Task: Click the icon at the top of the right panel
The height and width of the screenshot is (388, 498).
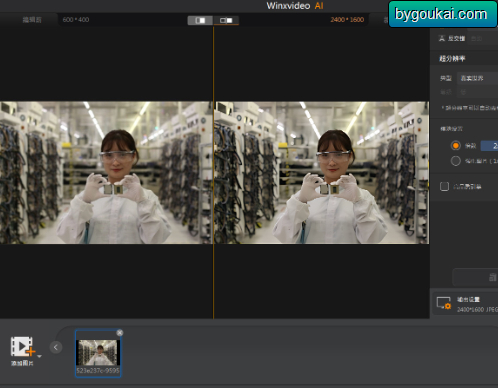Action: [x=442, y=38]
